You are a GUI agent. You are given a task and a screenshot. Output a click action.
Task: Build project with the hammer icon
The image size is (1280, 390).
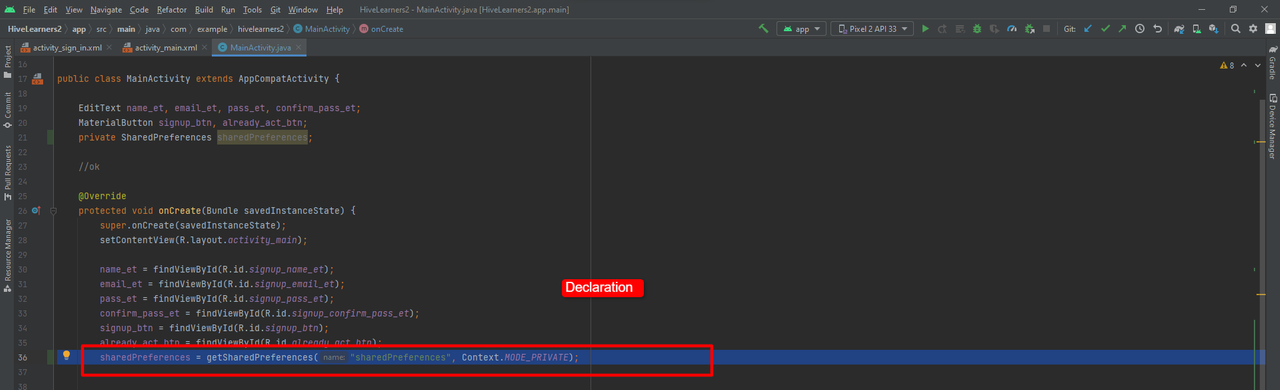coord(764,29)
